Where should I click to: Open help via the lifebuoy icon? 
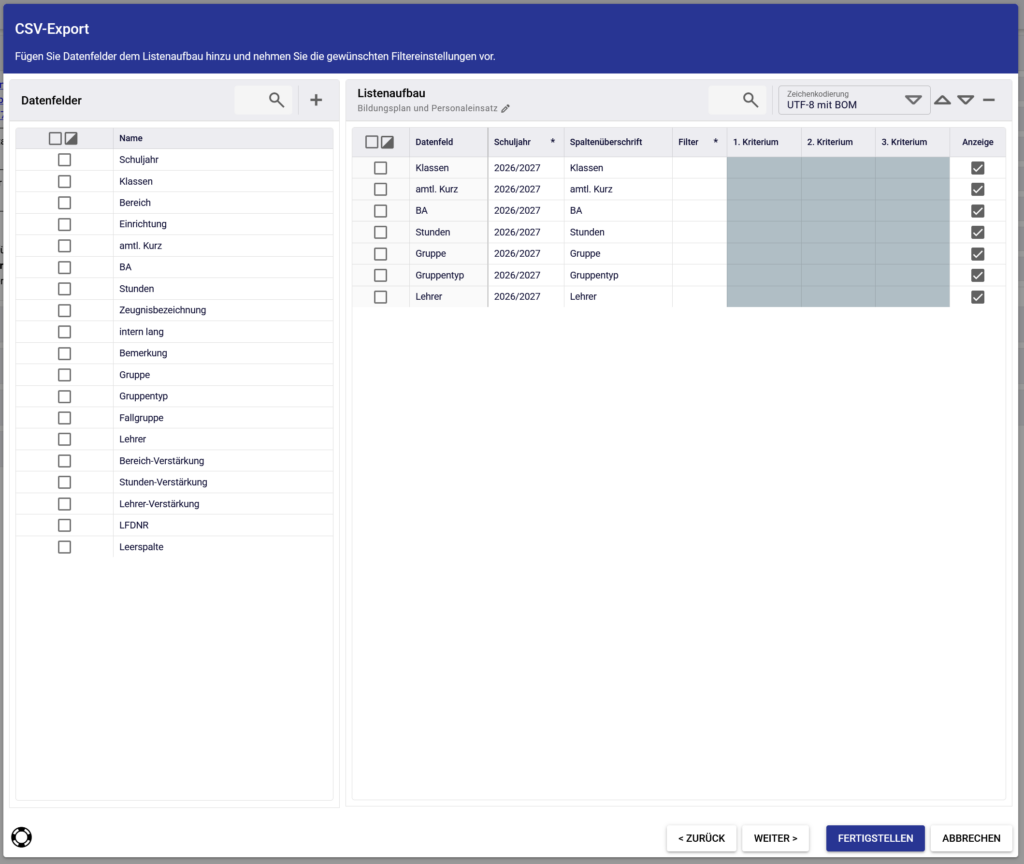tap(22, 837)
